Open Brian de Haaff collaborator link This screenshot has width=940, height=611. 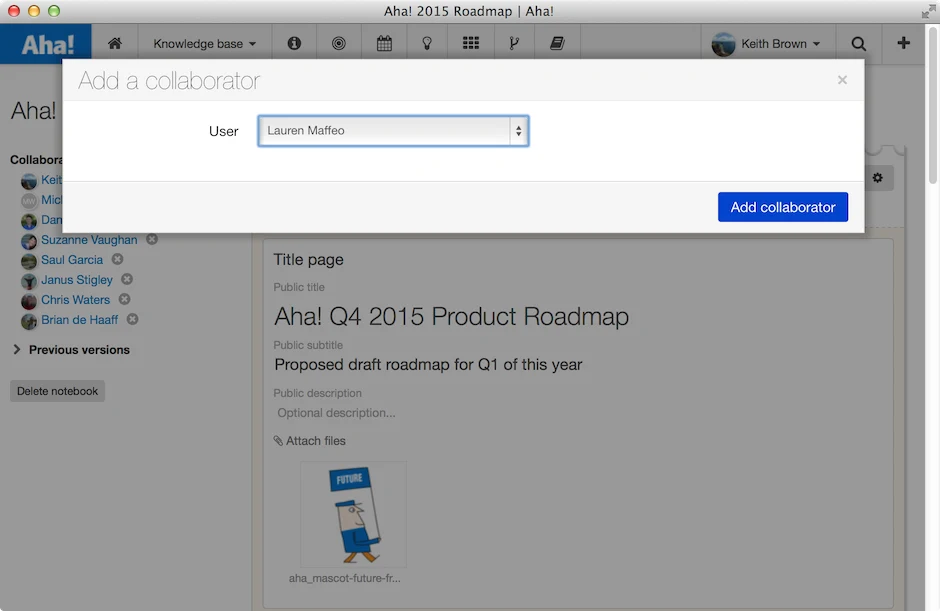80,320
